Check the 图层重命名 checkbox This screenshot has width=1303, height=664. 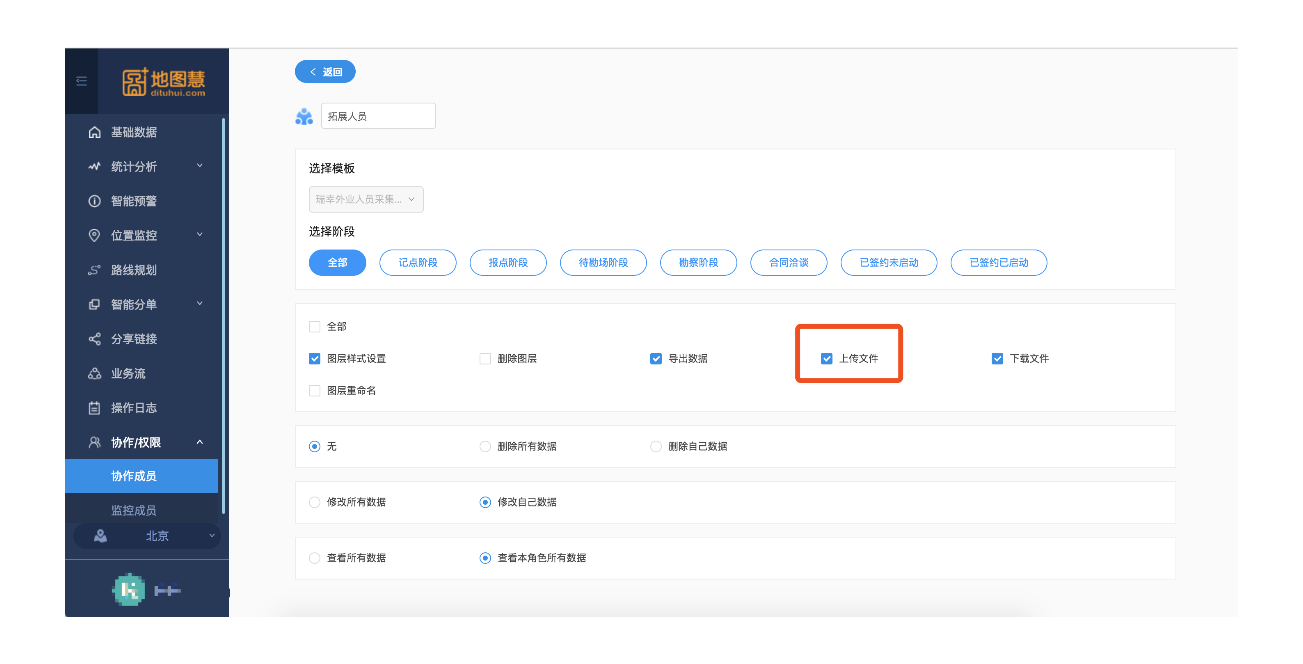click(x=315, y=391)
